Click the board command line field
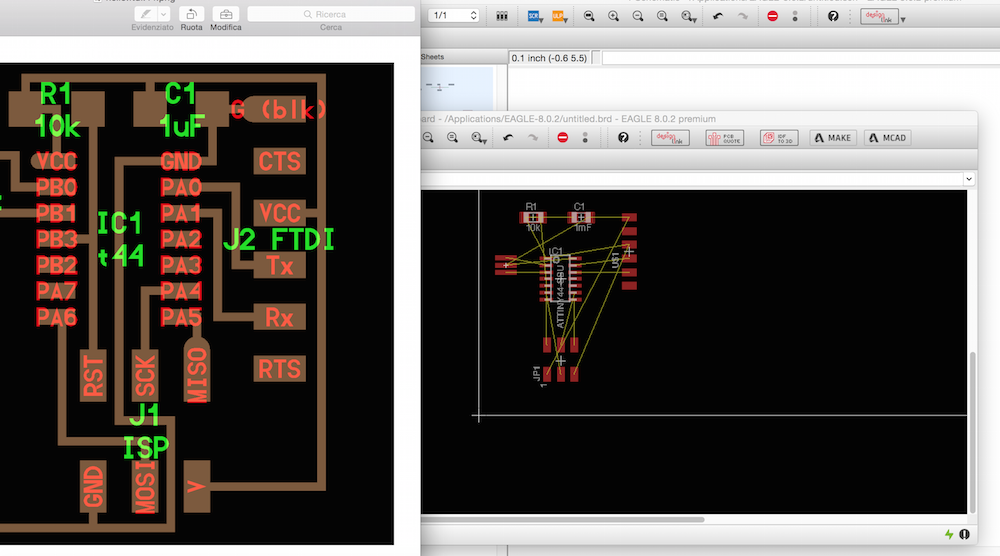This screenshot has height=556, width=1000. (692, 179)
